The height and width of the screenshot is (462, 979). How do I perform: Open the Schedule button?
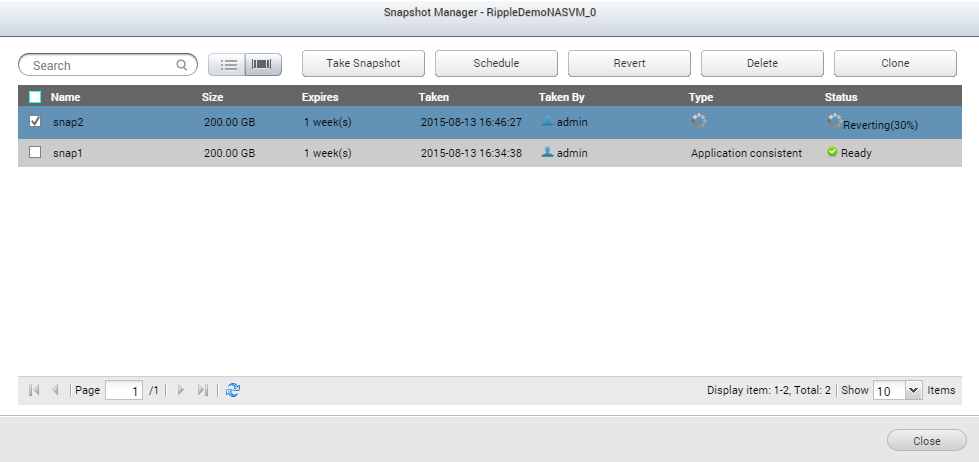tap(496, 63)
